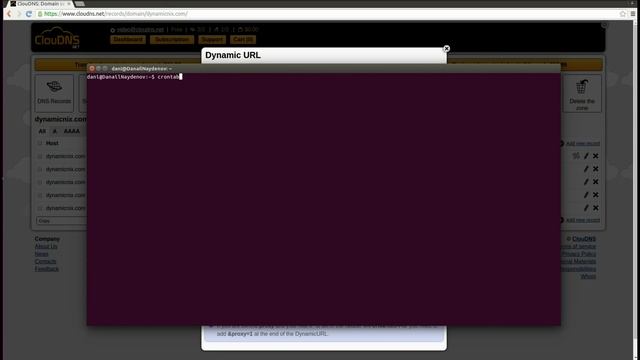Viewport: 640px width, 360px height.
Task: Open the DNS Records icon tile
Action: [x=54, y=93]
